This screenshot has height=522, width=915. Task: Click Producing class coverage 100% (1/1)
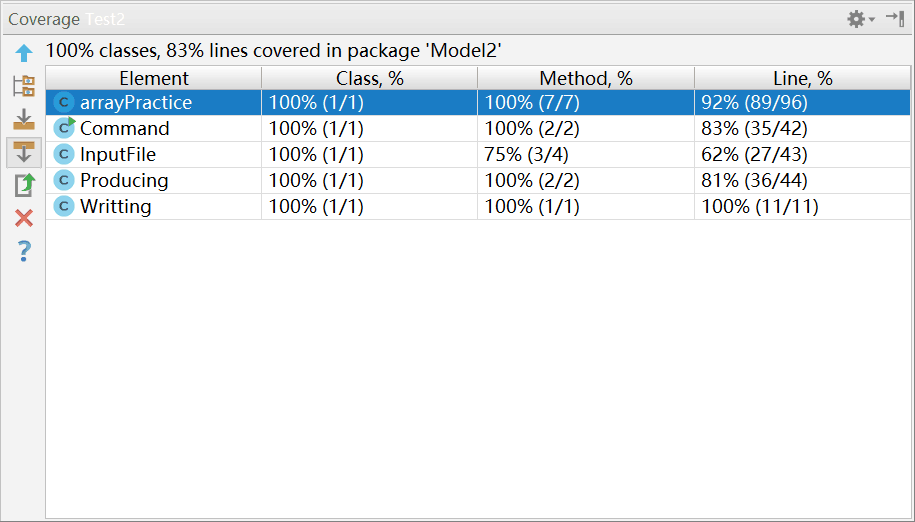click(x=370, y=180)
